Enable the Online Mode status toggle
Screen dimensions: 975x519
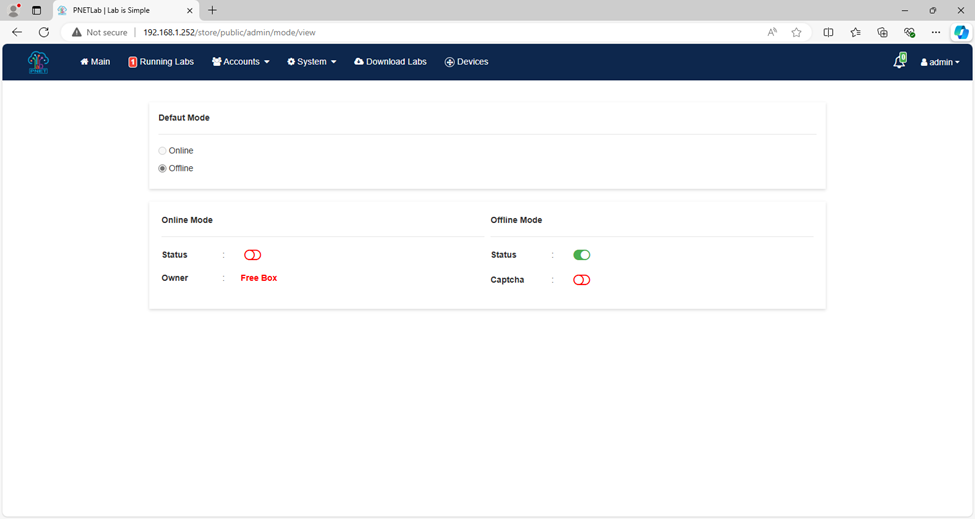point(252,255)
